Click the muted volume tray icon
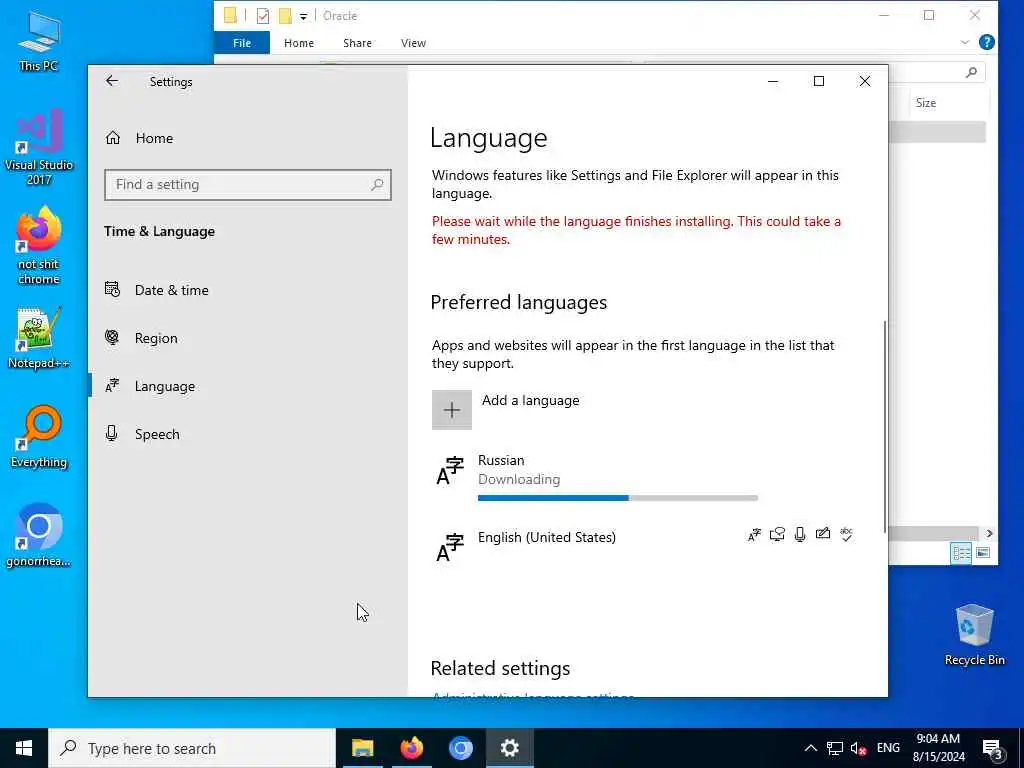 [x=858, y=748]
